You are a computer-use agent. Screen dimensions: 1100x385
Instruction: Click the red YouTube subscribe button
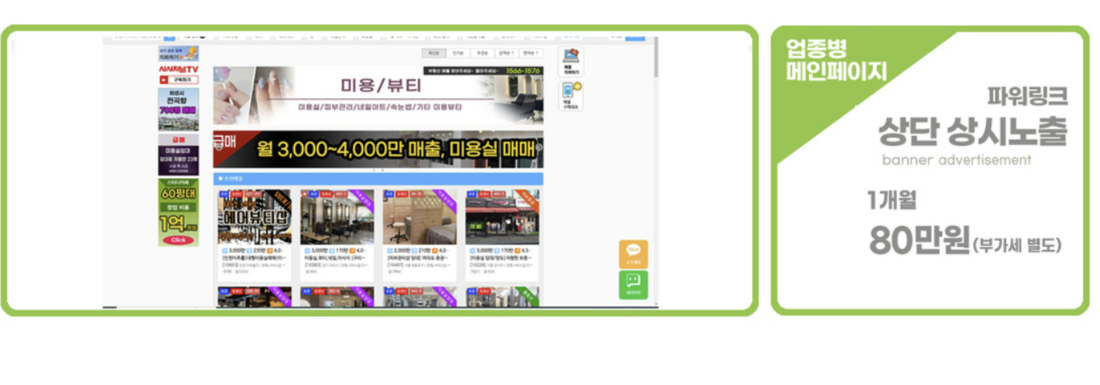178,80
